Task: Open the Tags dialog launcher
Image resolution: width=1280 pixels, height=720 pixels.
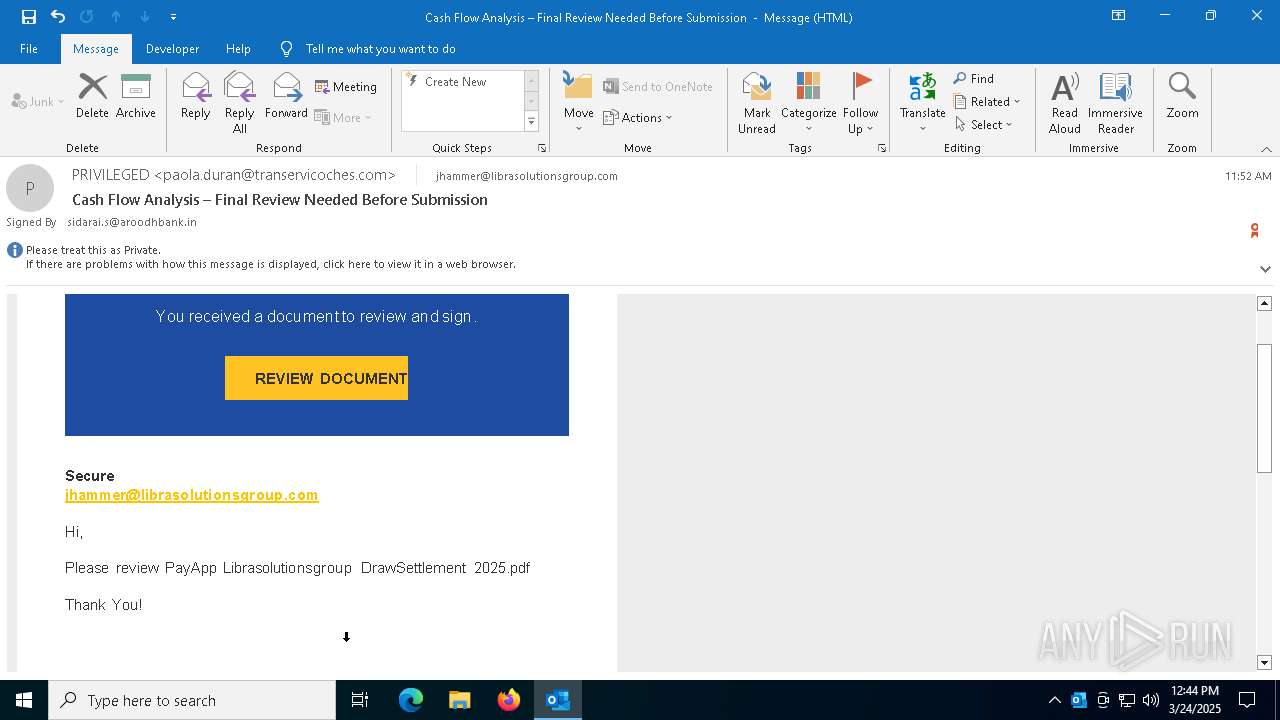Action: point(882,148)
